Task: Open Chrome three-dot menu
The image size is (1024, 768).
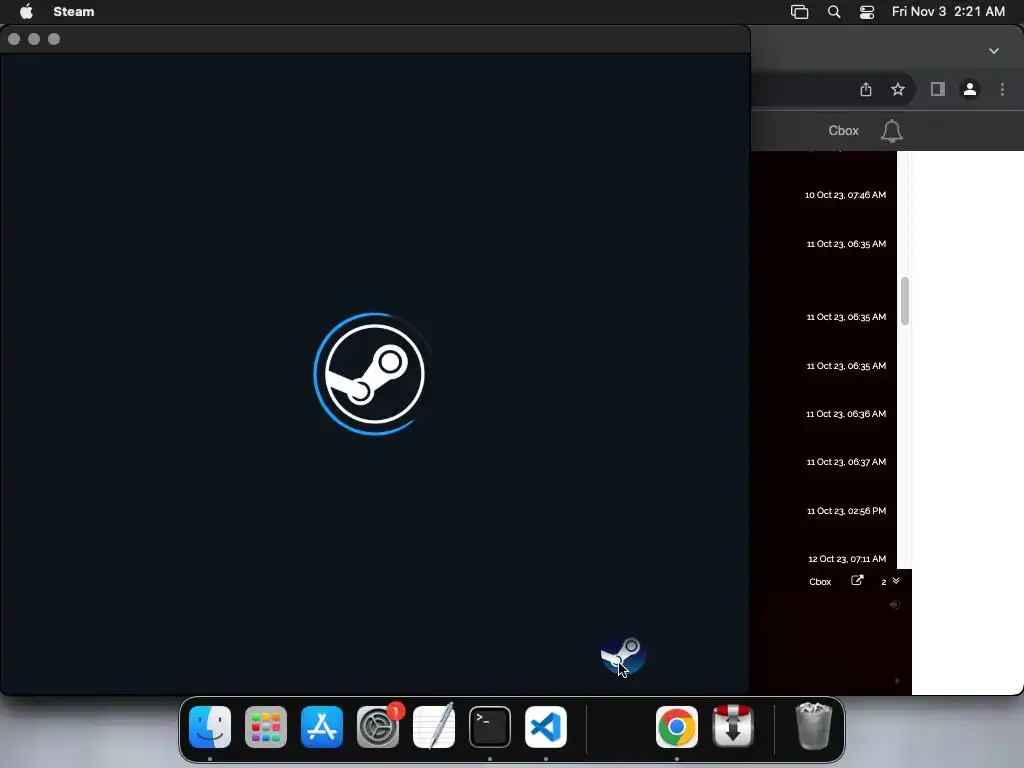Action: 1002,89
